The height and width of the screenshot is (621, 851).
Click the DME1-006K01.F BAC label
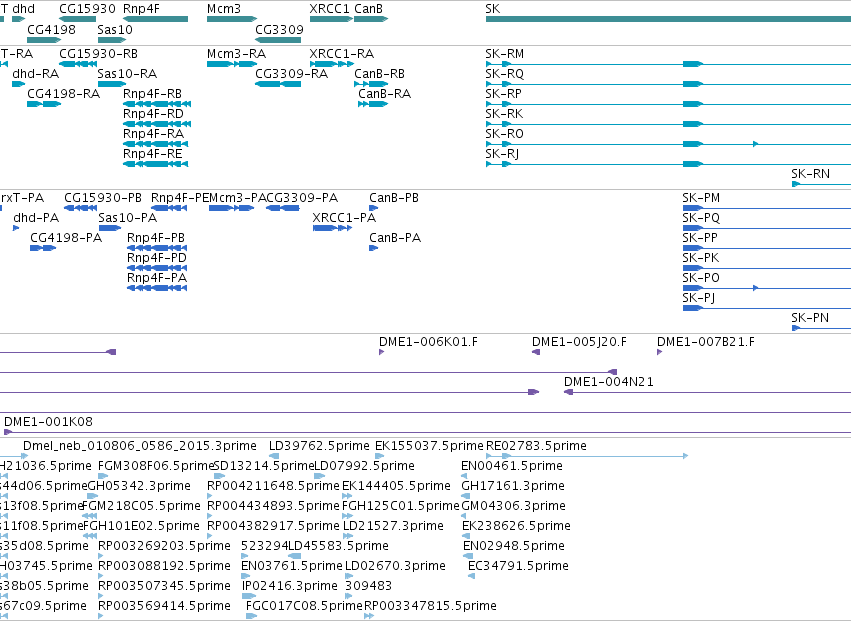pos(428,342)
